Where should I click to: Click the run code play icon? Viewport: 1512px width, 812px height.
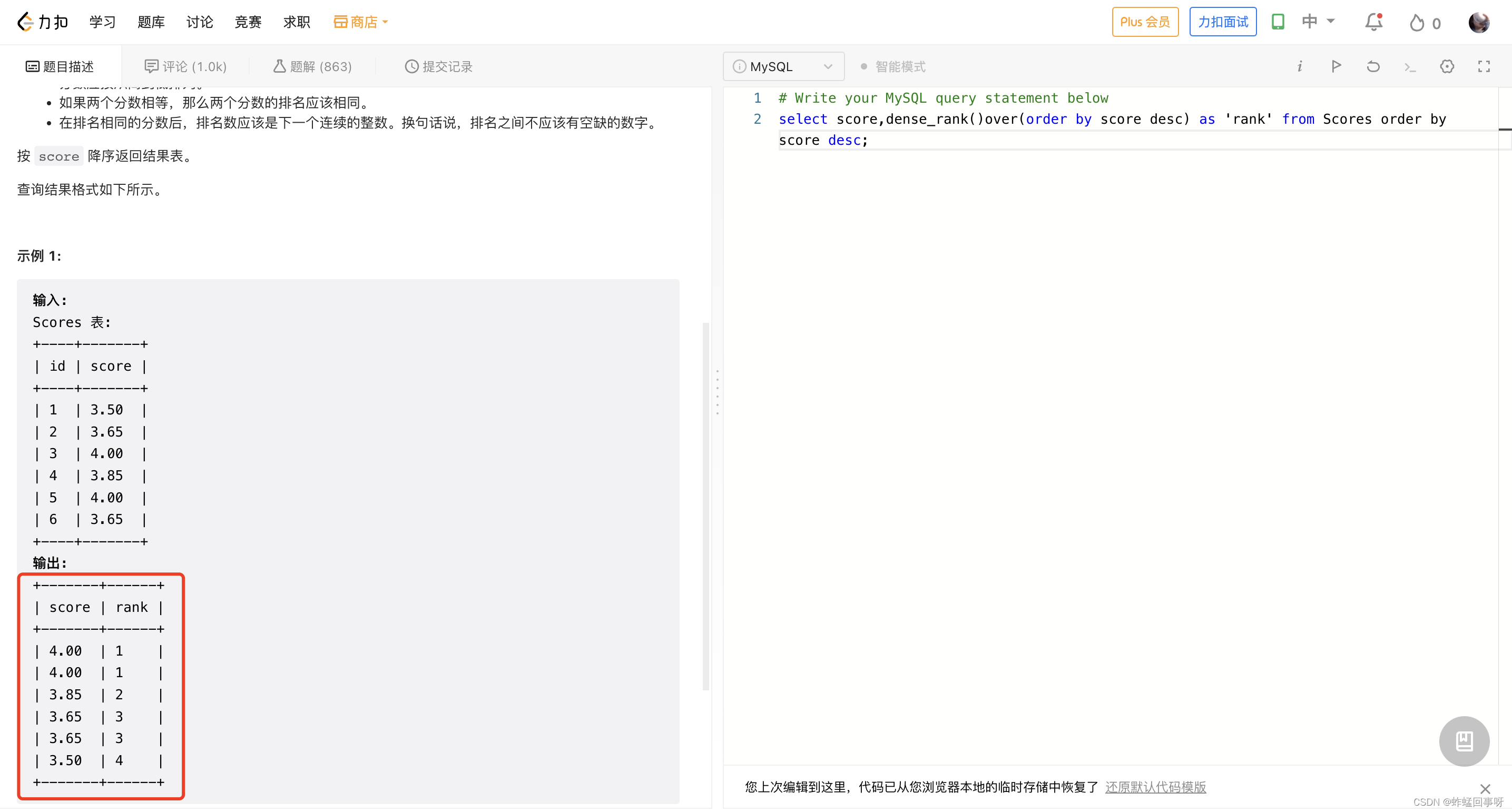(x=1337, y=66)
